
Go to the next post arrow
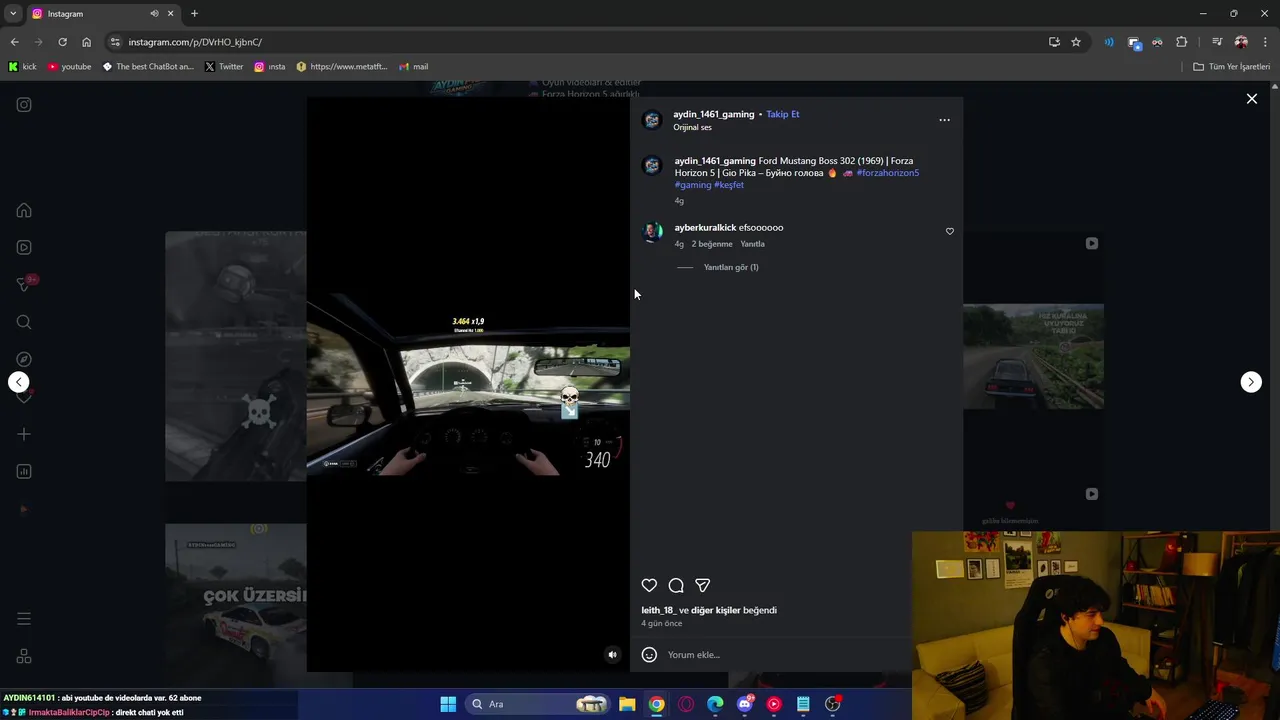pos(1251,382)
